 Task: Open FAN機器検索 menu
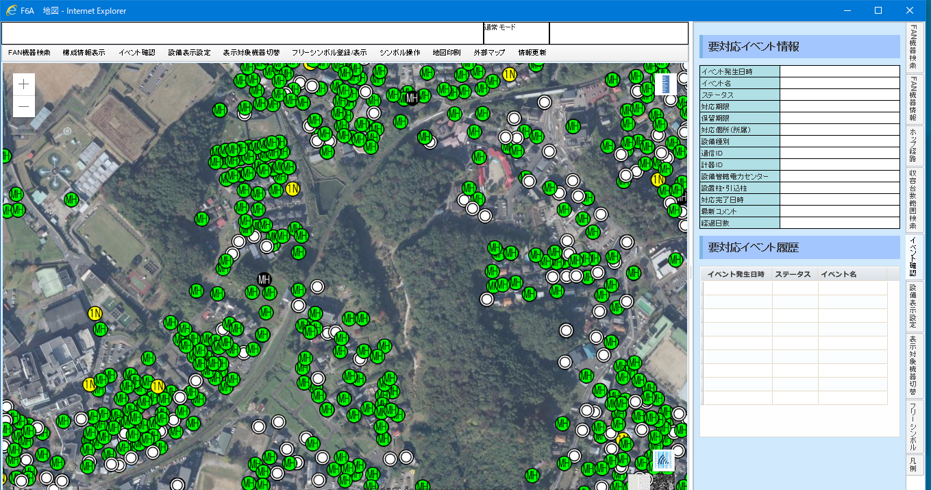(x=29, y=53)
